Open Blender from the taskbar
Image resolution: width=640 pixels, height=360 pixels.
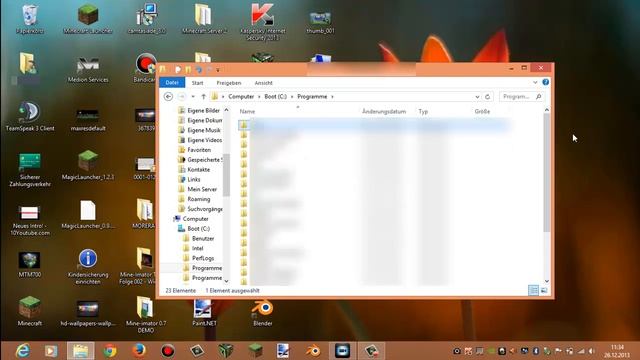click(x=313, y=351)
